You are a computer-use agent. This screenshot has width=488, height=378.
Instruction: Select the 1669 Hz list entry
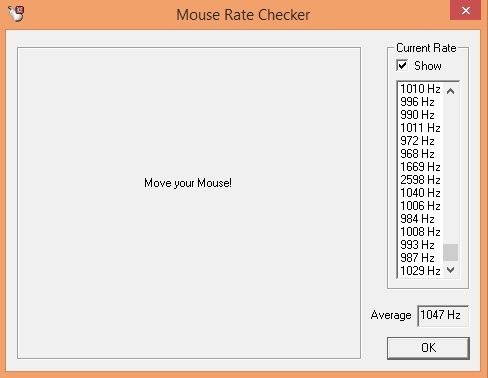(420, 167)
